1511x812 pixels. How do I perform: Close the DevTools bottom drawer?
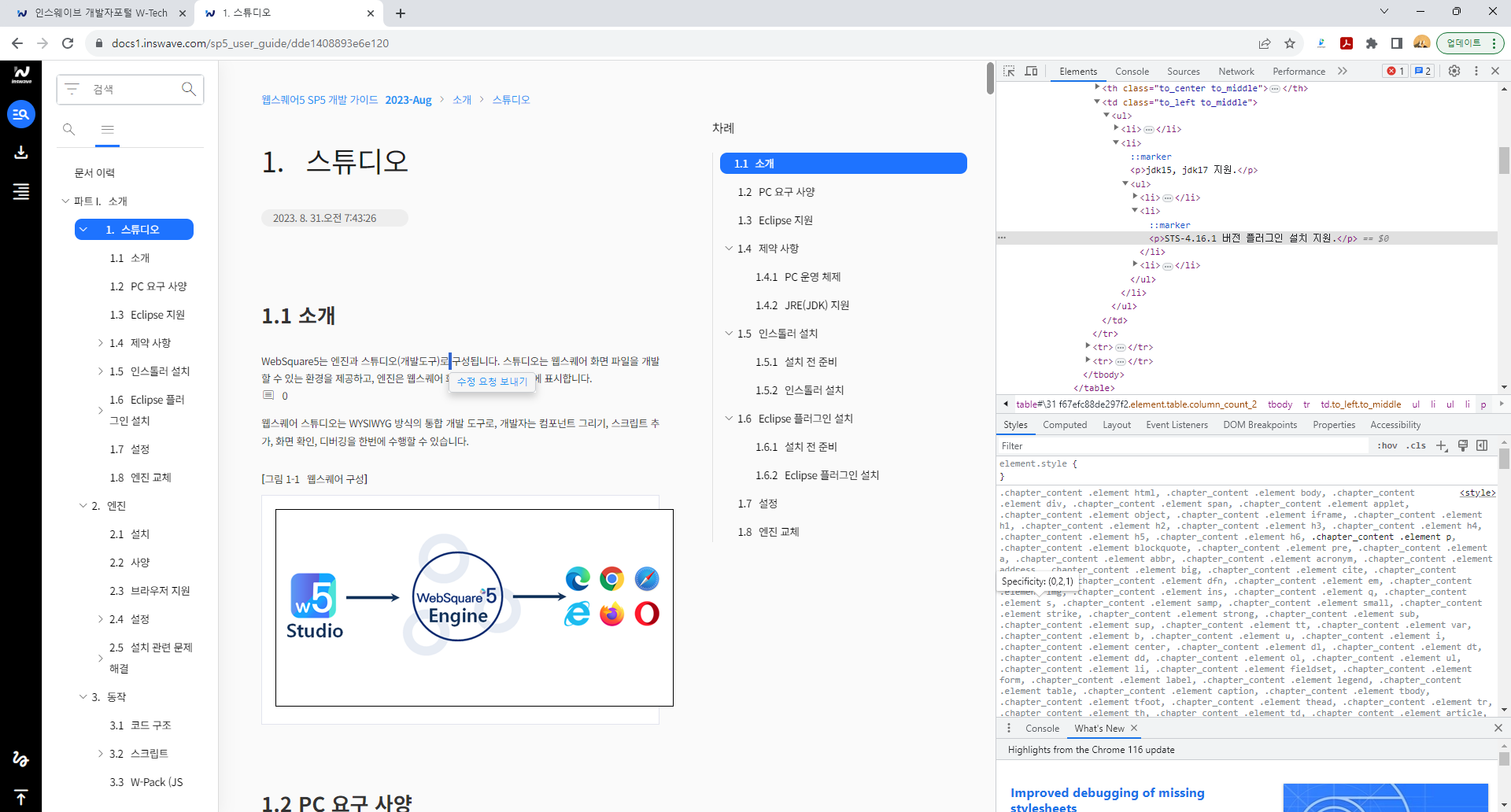point(1498,728)
